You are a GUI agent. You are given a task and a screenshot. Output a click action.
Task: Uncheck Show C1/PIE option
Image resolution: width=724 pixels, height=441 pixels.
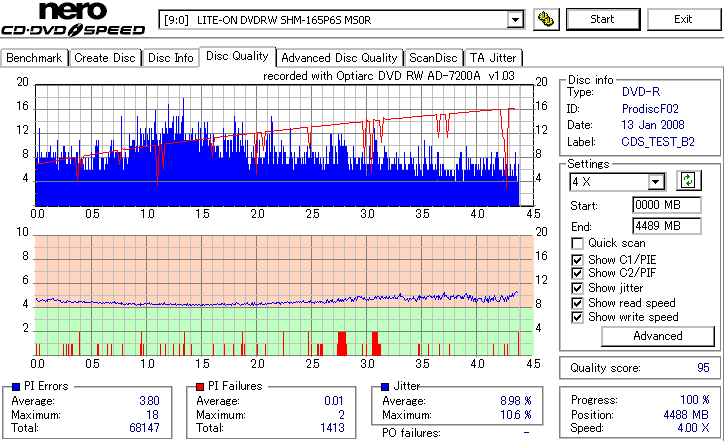pos(577,260)
